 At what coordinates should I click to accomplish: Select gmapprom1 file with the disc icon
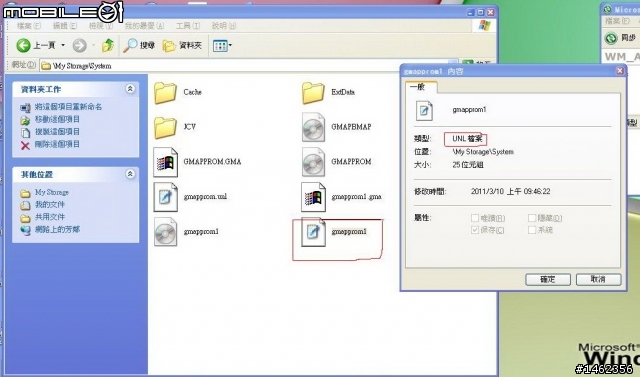[165, 232]
